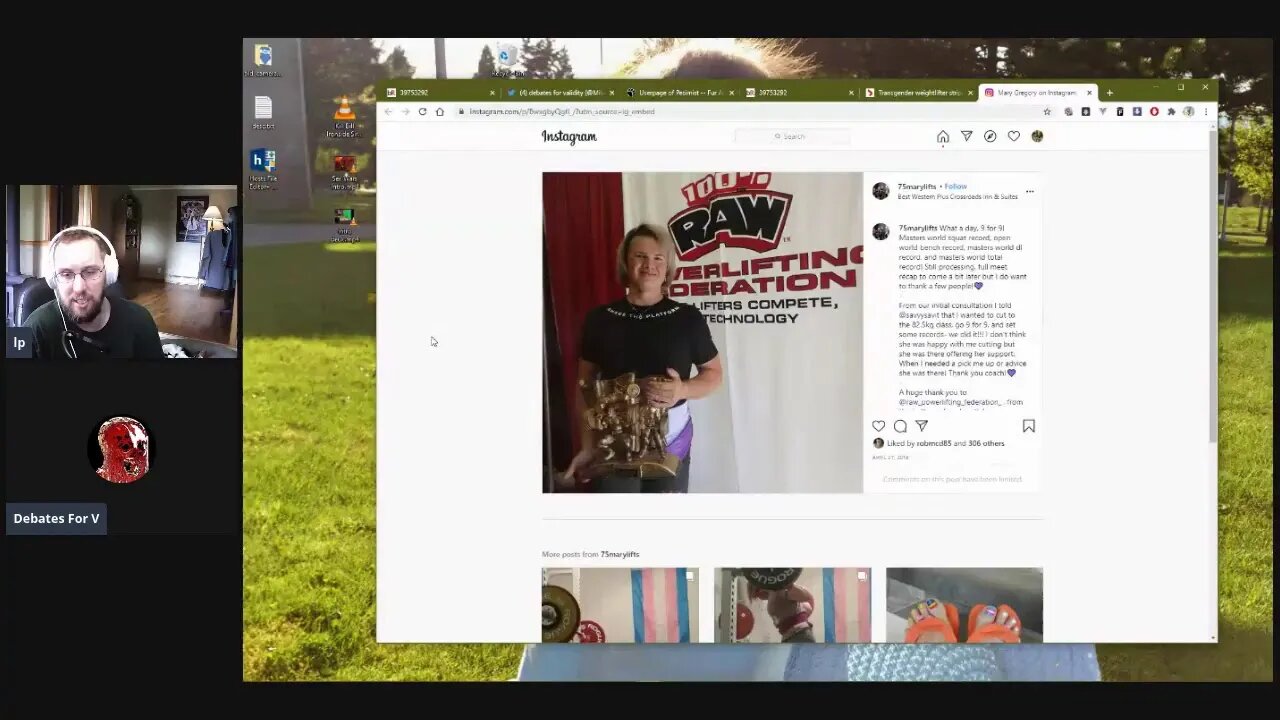The image size is (1280, 720).
Task: Select the green-thumbnail mp4 desktop file
Action: pos(344,225)
